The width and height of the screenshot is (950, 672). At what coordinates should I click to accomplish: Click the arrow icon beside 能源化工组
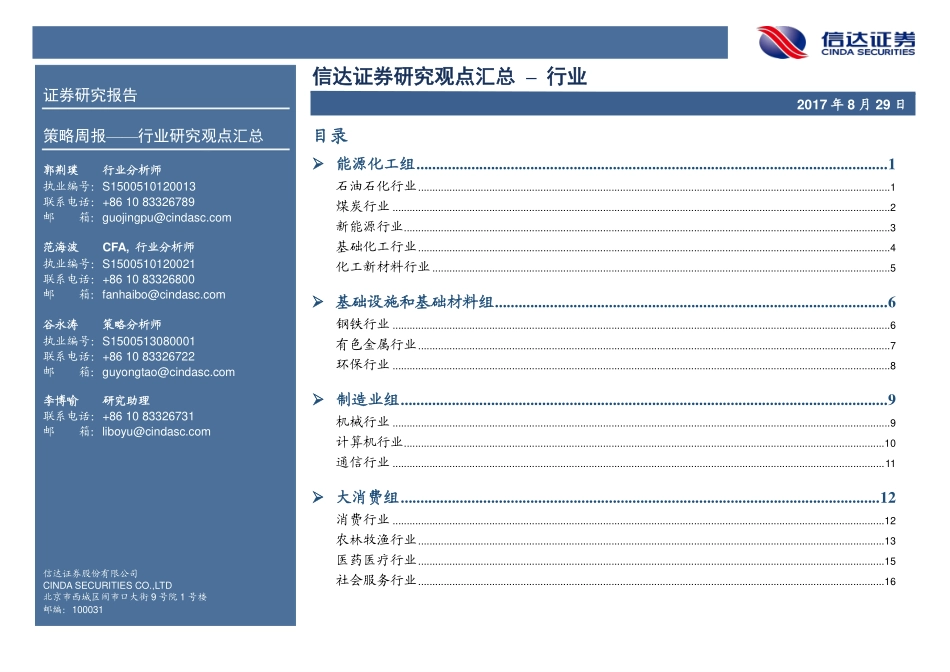tap(319, 161)
